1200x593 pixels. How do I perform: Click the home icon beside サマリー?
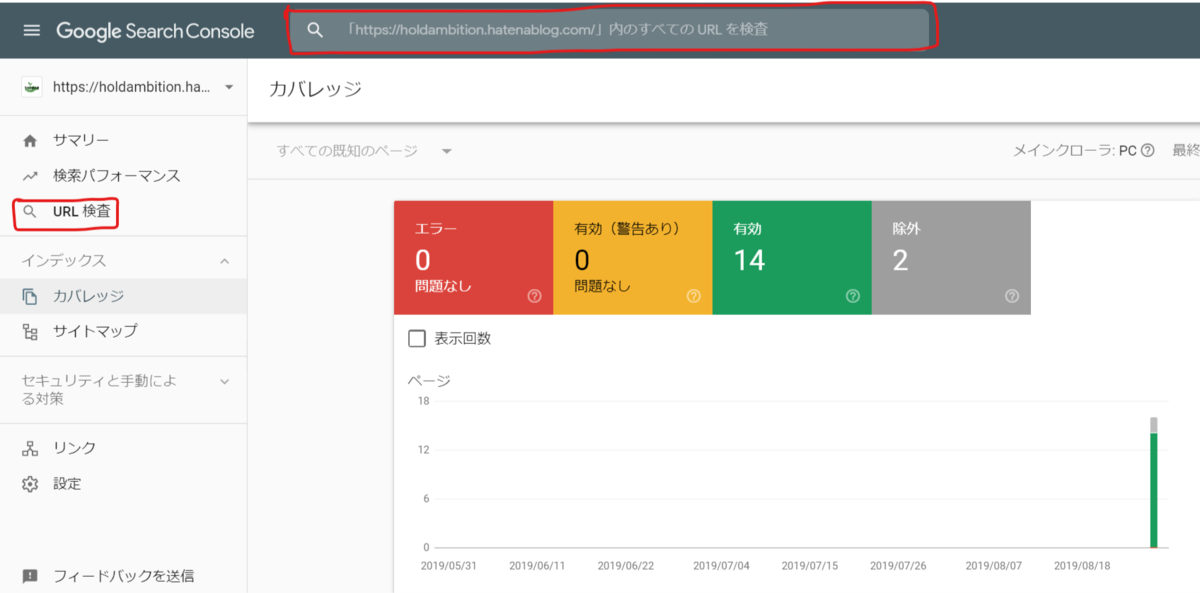click(30, 141)
